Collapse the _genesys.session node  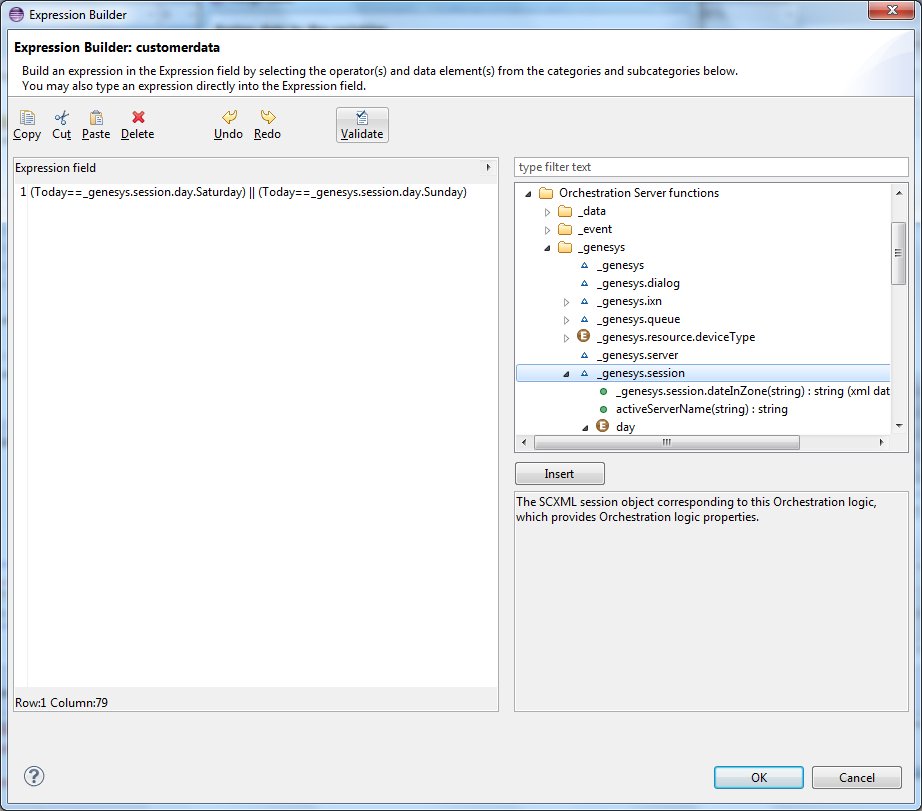(x=566, y=374)
